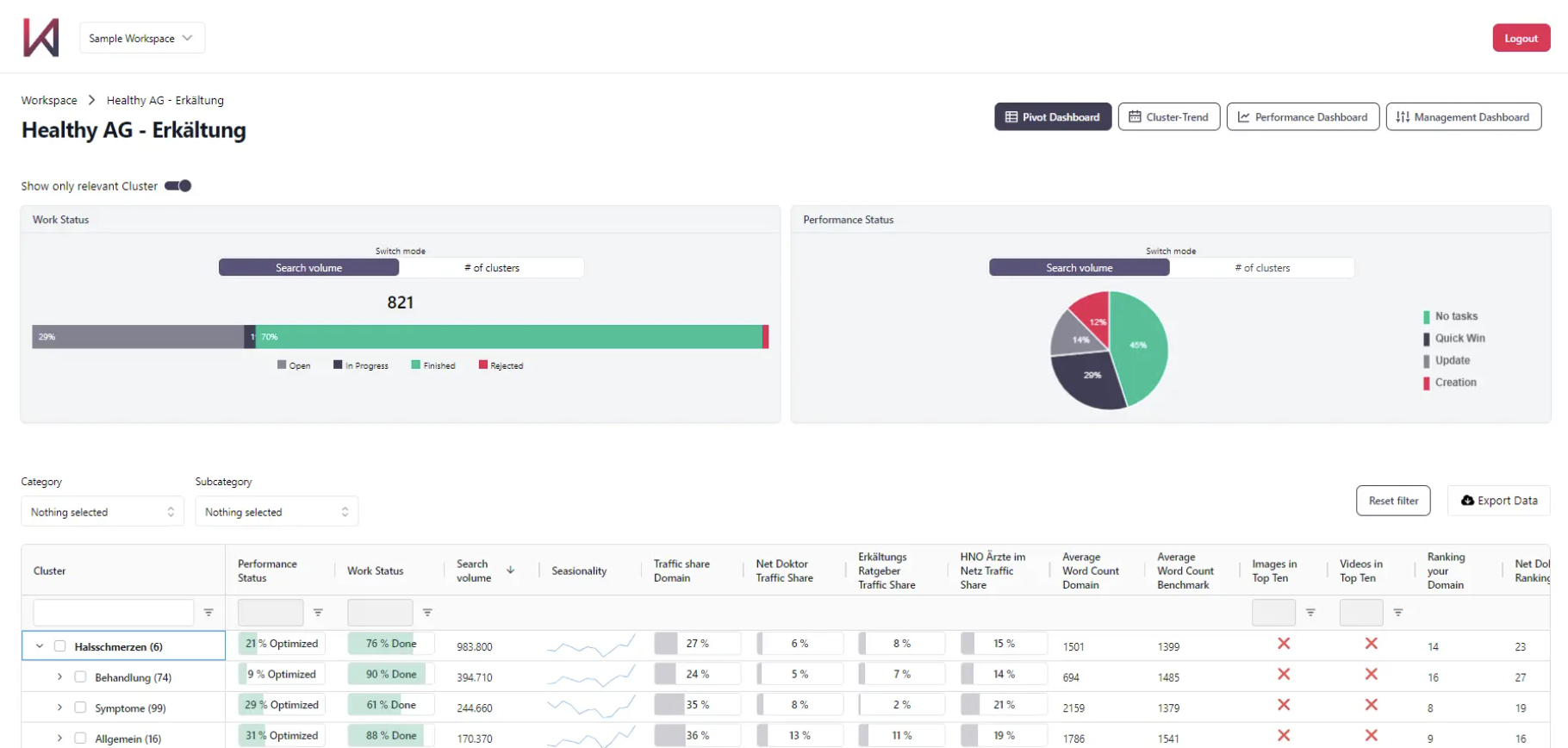Click the Cluster filter text field
Viewport: 1568px width, 748px height.
tap(114, 613)
